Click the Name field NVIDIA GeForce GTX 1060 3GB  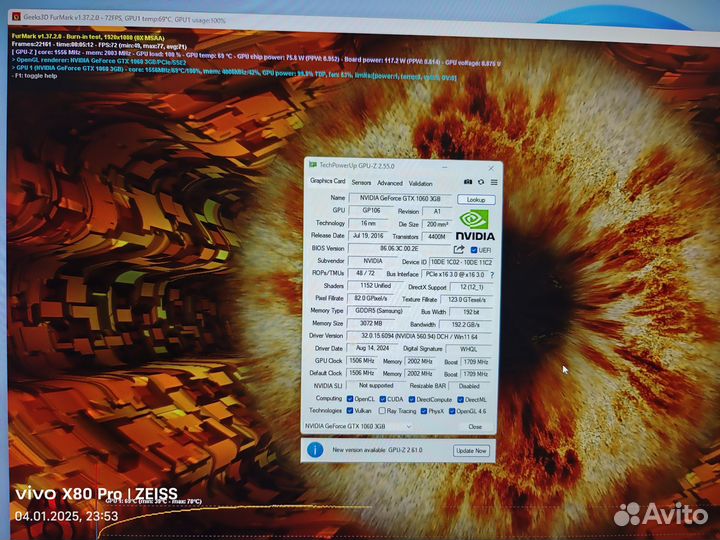coord(400,198)
